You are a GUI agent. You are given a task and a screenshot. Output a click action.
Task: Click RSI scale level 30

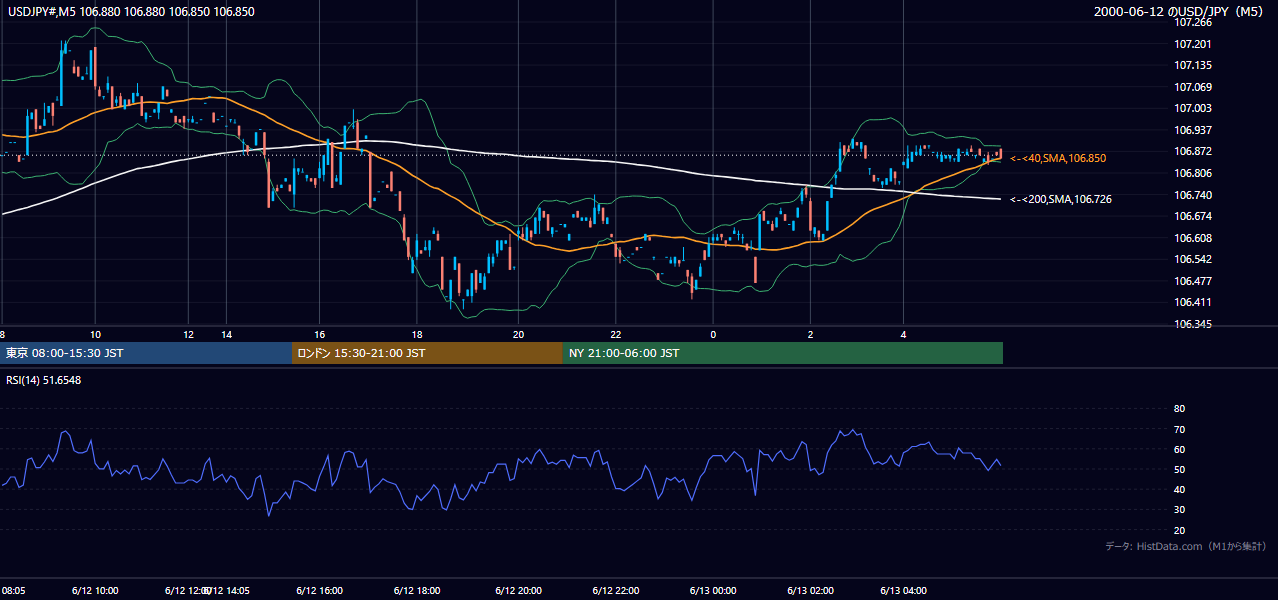[1179, 510]
